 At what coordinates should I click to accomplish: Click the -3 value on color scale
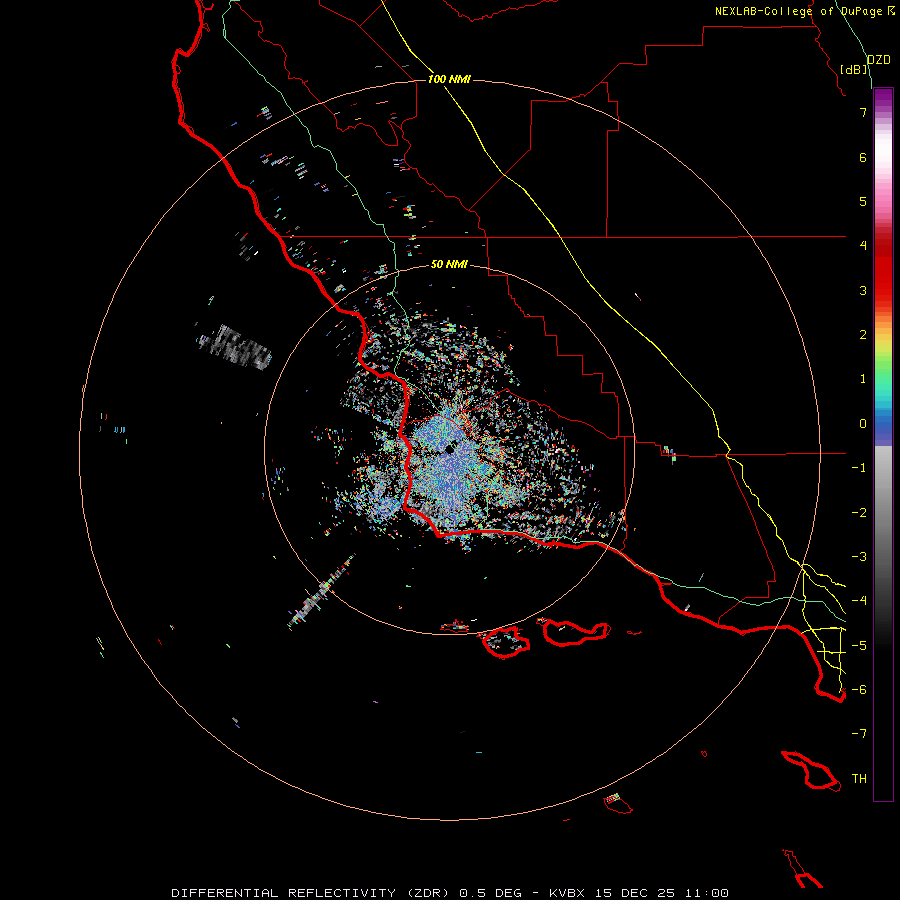859,557
